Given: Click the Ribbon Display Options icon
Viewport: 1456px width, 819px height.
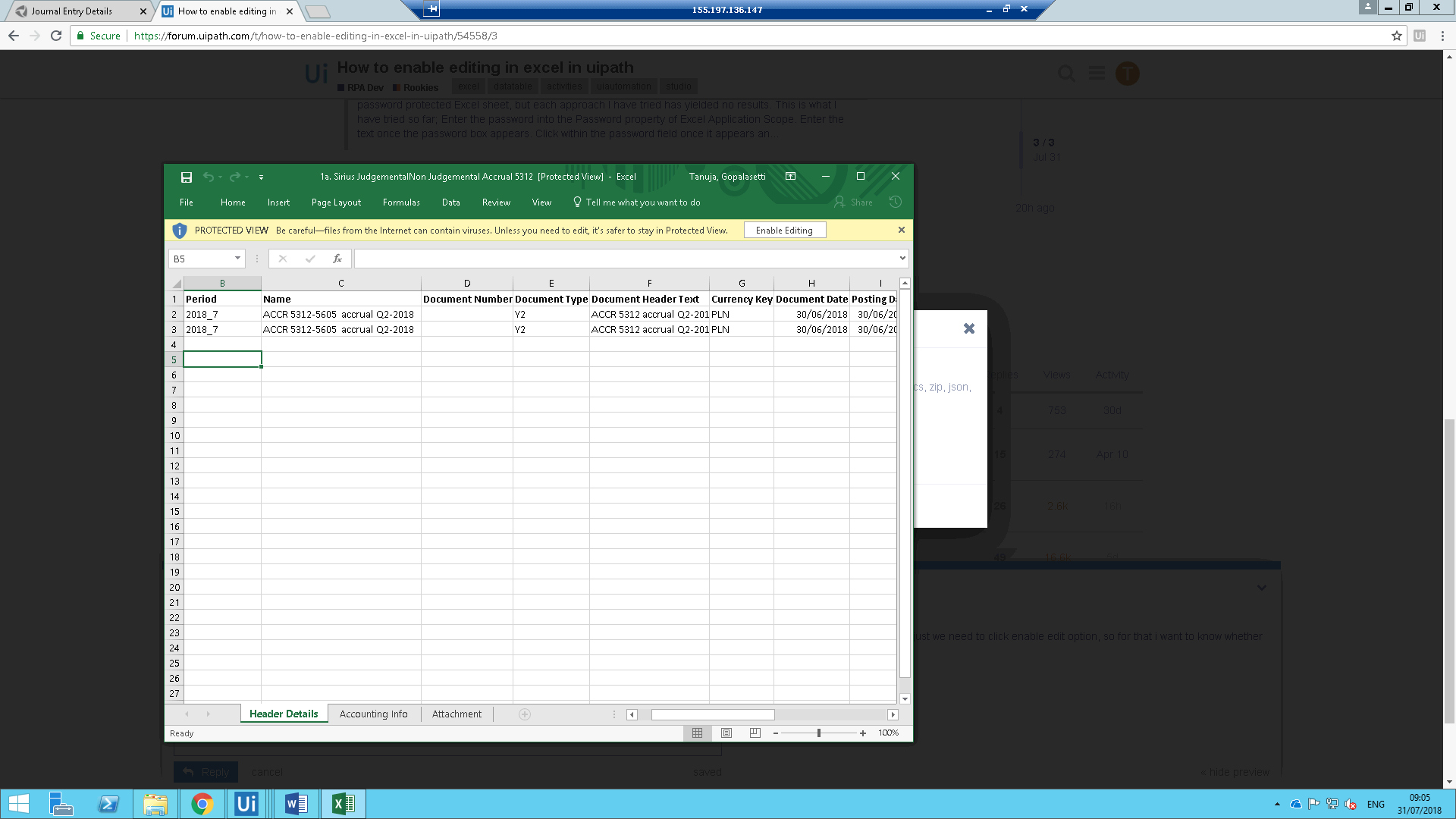Looking at the screenshot, I should [x=790, y=176].
